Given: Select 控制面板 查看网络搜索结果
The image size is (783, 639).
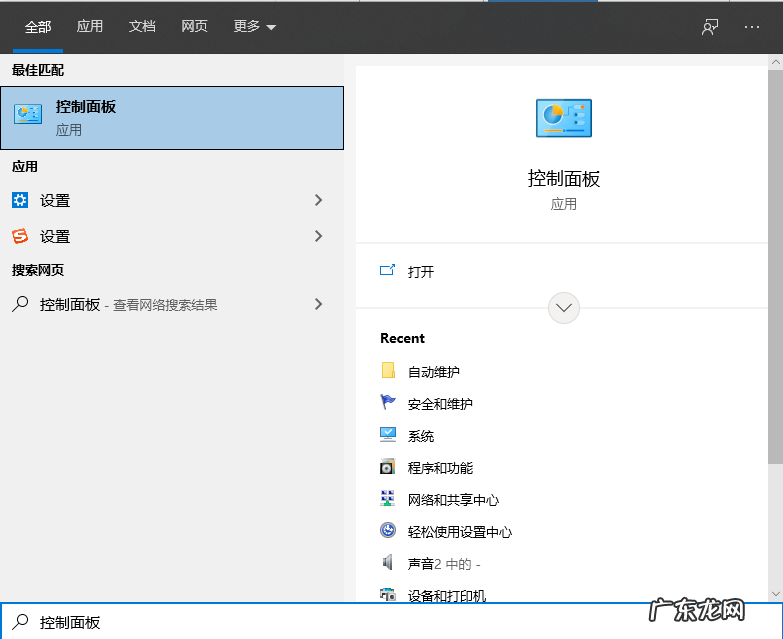Looking at the screenshot, I should click(172, 304).
